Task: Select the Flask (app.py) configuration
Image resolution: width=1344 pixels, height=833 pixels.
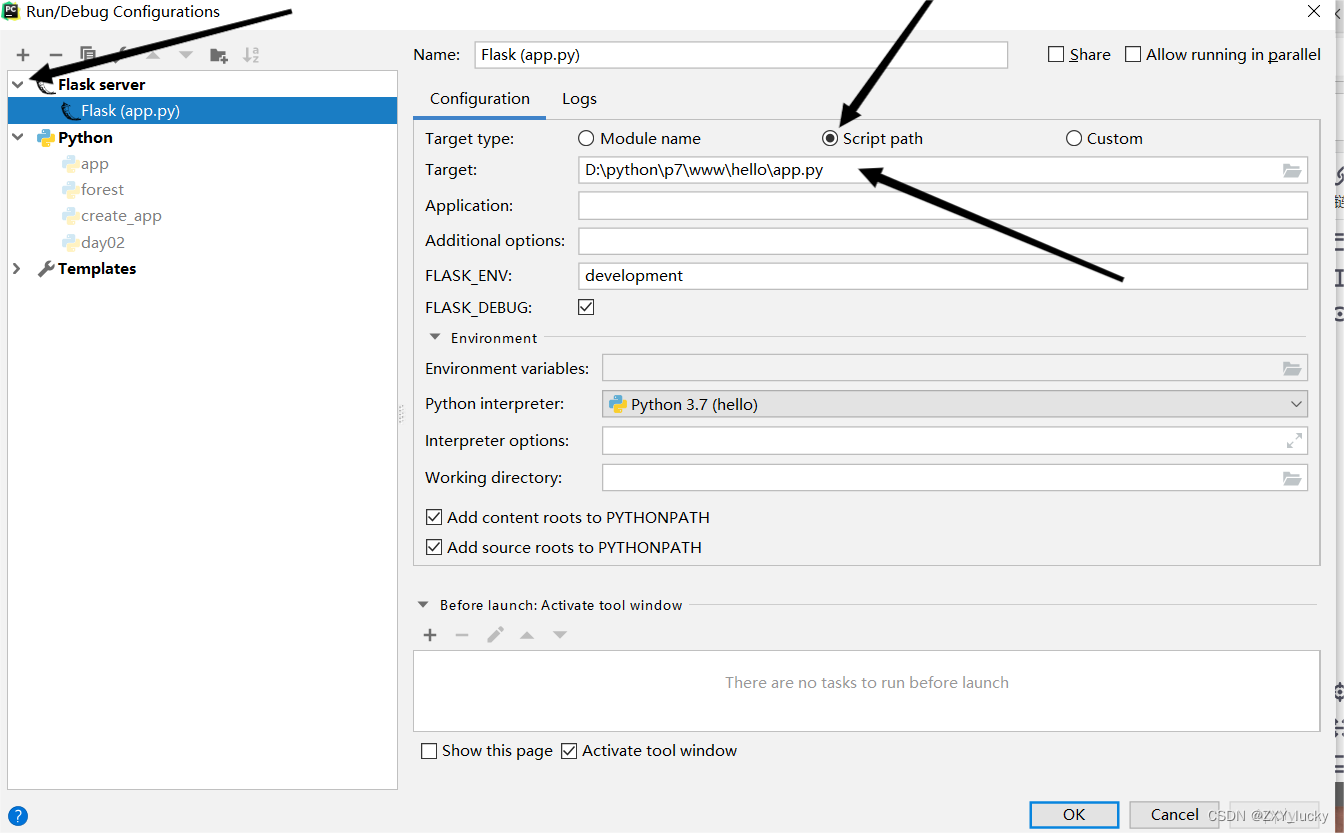Action: click(x=203, y=111)
